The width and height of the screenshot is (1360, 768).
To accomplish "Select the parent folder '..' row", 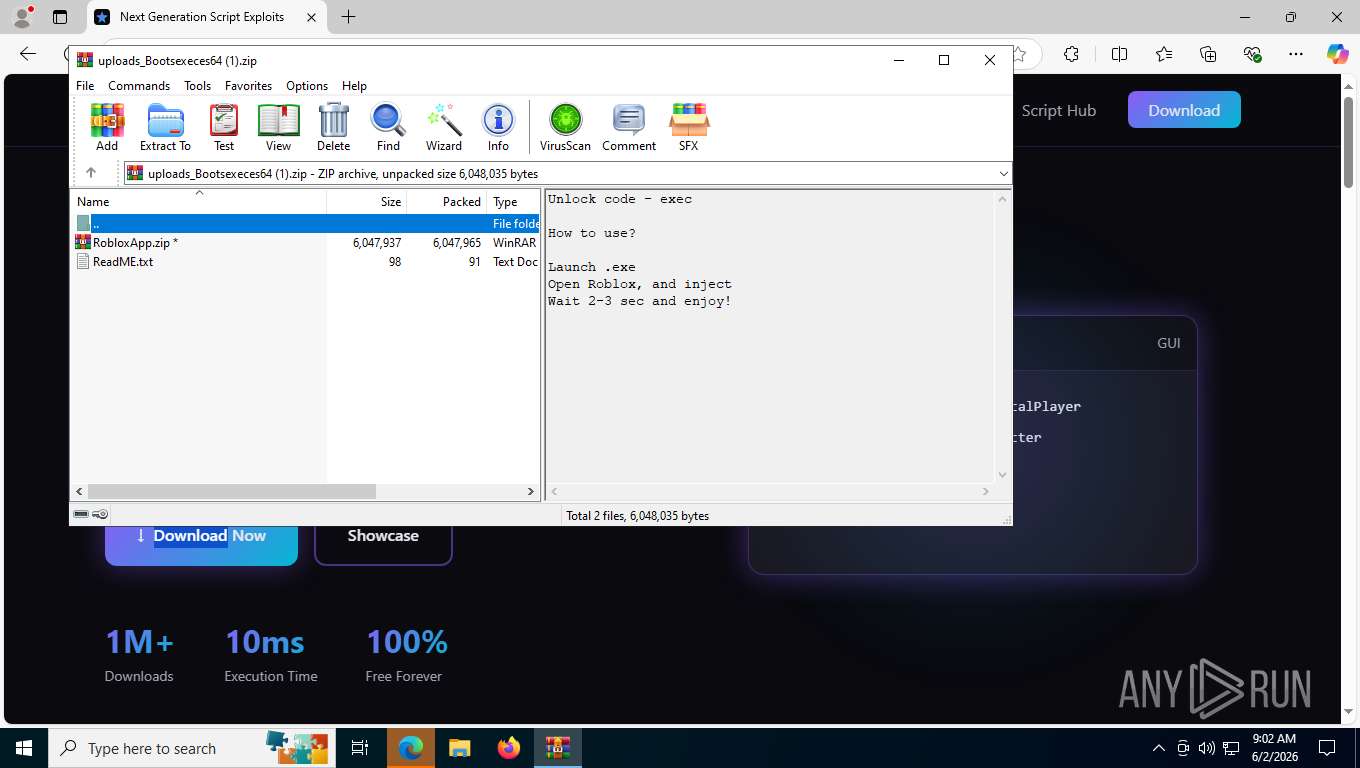I will point(306,224).
